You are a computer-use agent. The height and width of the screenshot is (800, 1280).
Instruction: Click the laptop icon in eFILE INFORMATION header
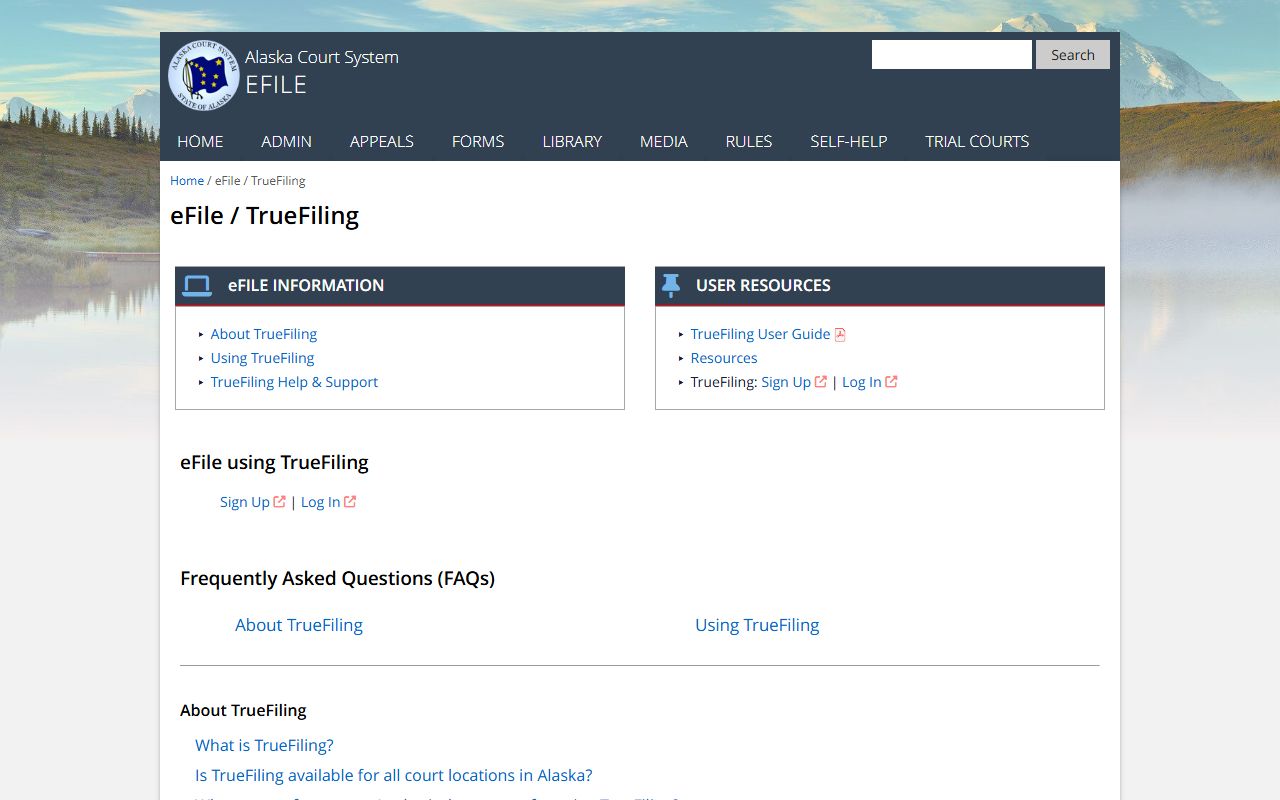click(197, 286)
